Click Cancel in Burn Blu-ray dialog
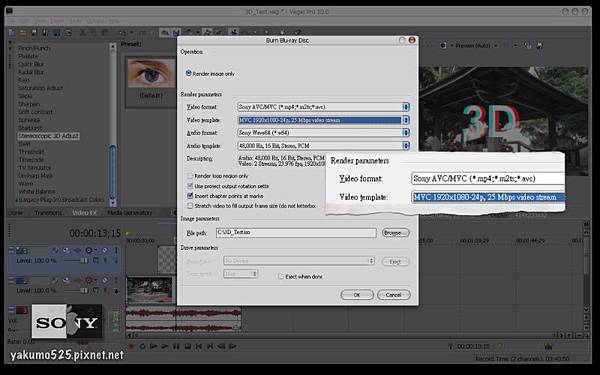Screen dimensions: 600x375 click(x=393, y=295)
